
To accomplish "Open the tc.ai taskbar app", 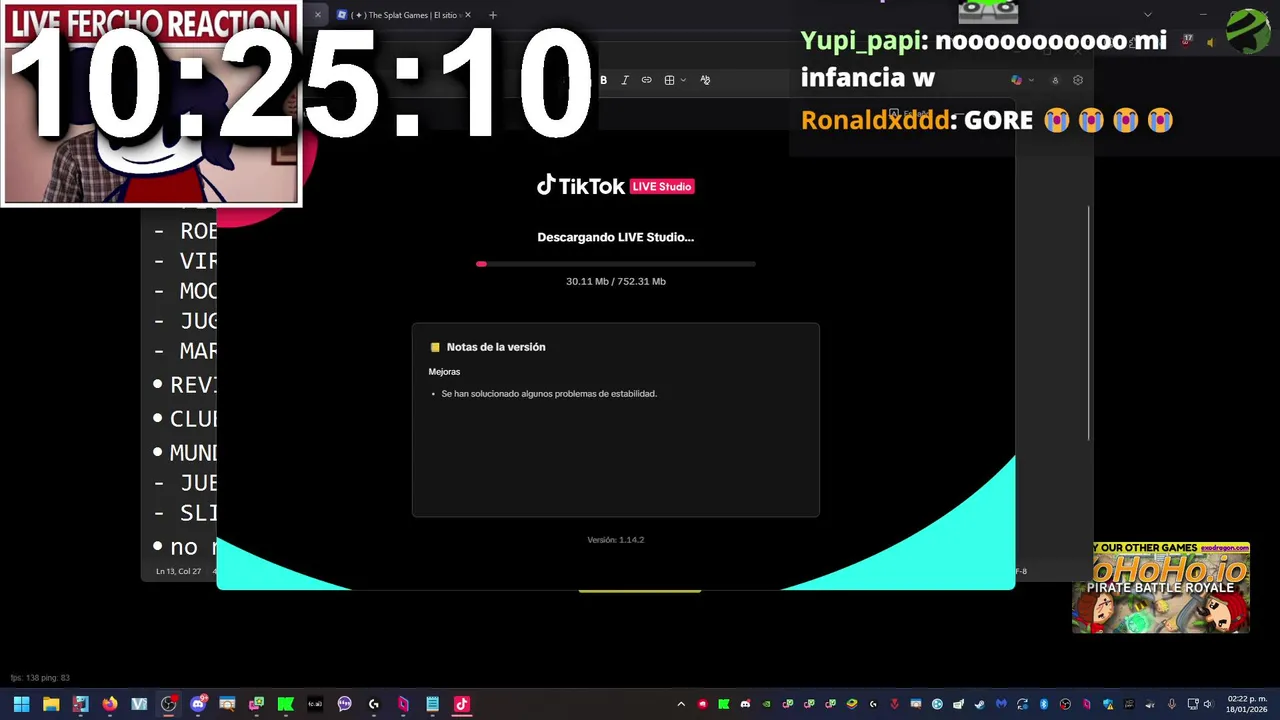I will coord(315,704).
